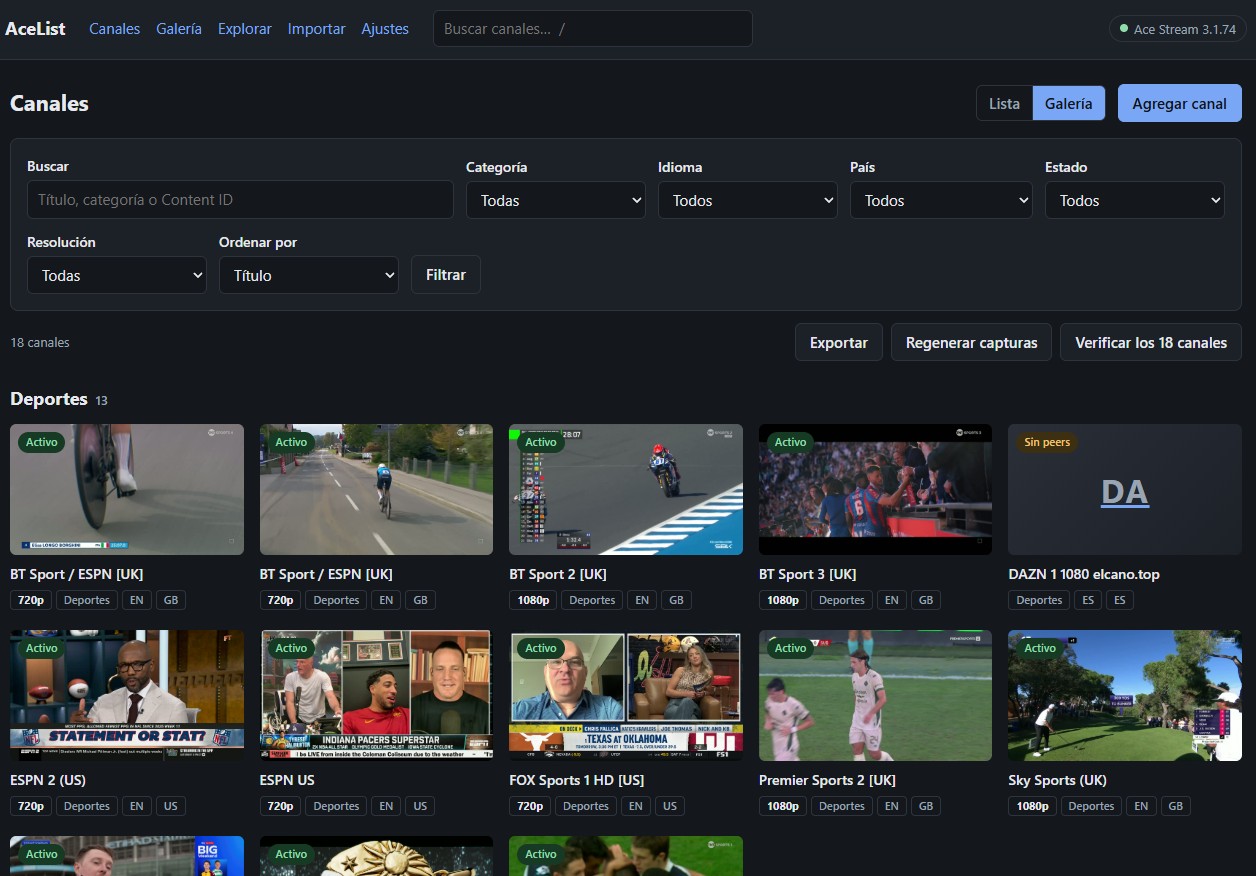
Task: Open Ajustes settings page
Action: pos(385,29)
